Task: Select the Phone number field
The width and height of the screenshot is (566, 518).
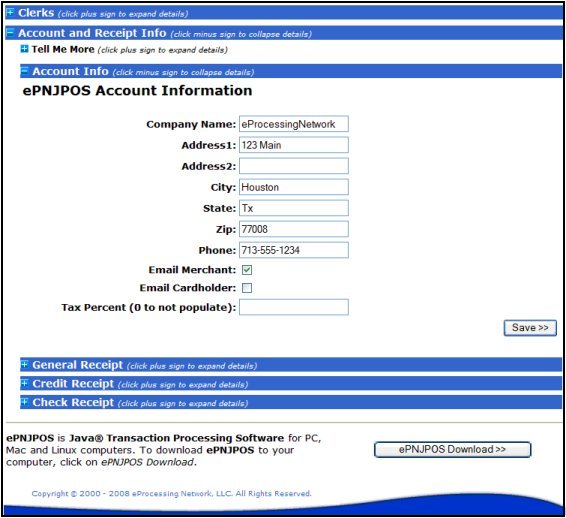Action: pos(294,250)
